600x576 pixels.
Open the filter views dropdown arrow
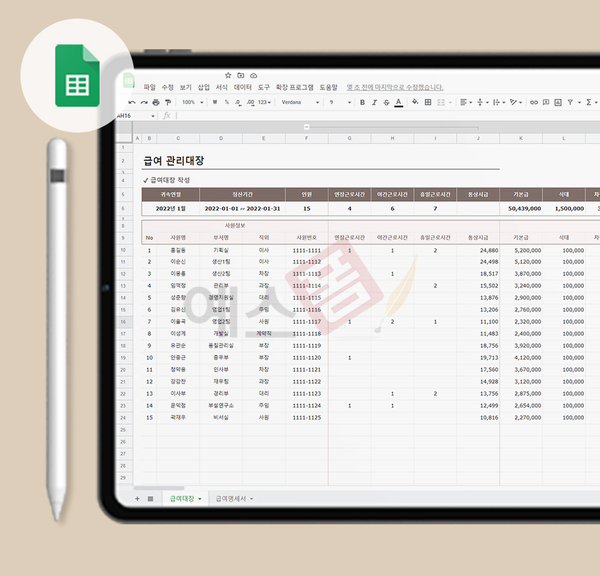(579, 102)
